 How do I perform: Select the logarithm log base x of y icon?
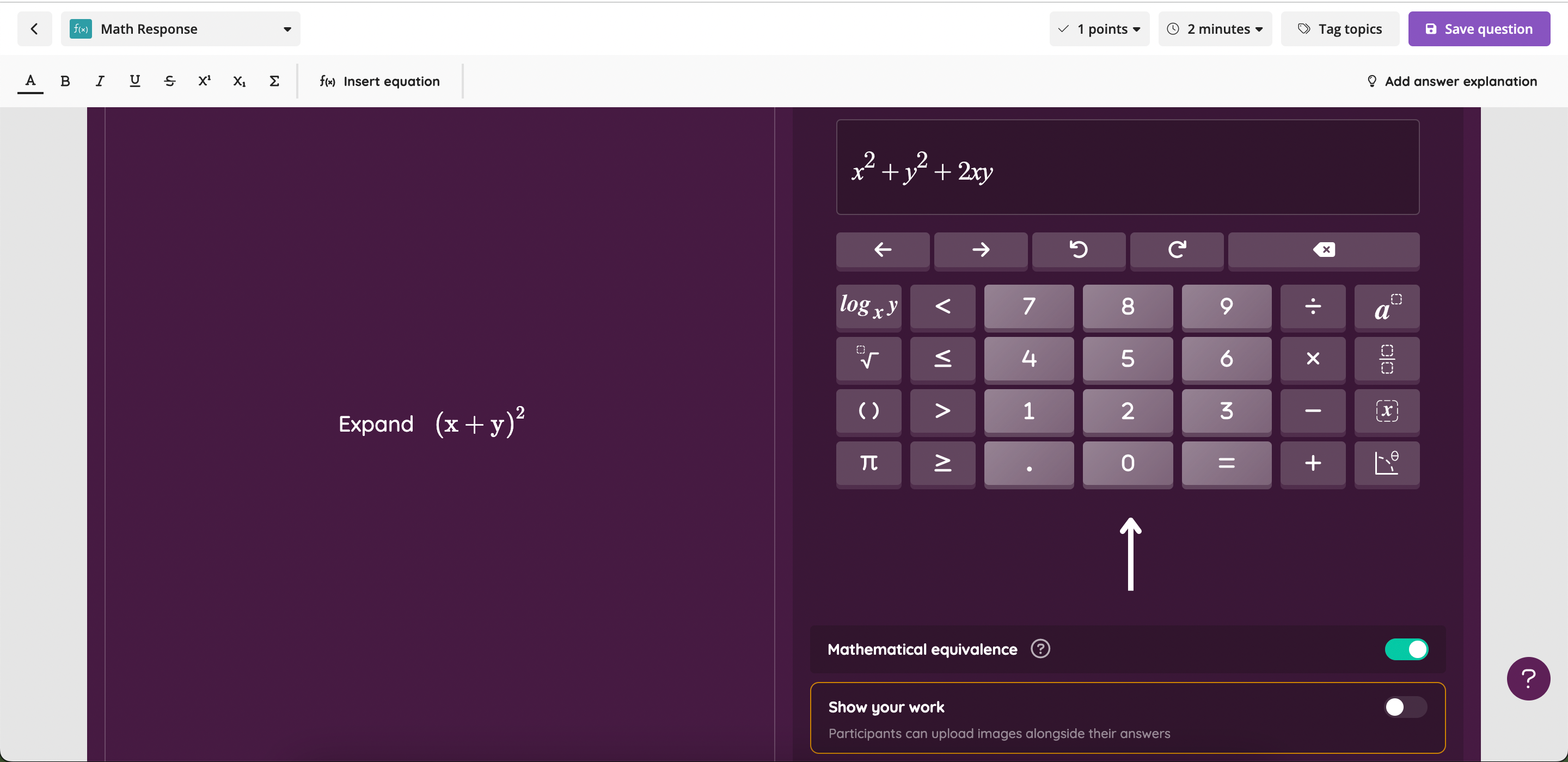869,307
